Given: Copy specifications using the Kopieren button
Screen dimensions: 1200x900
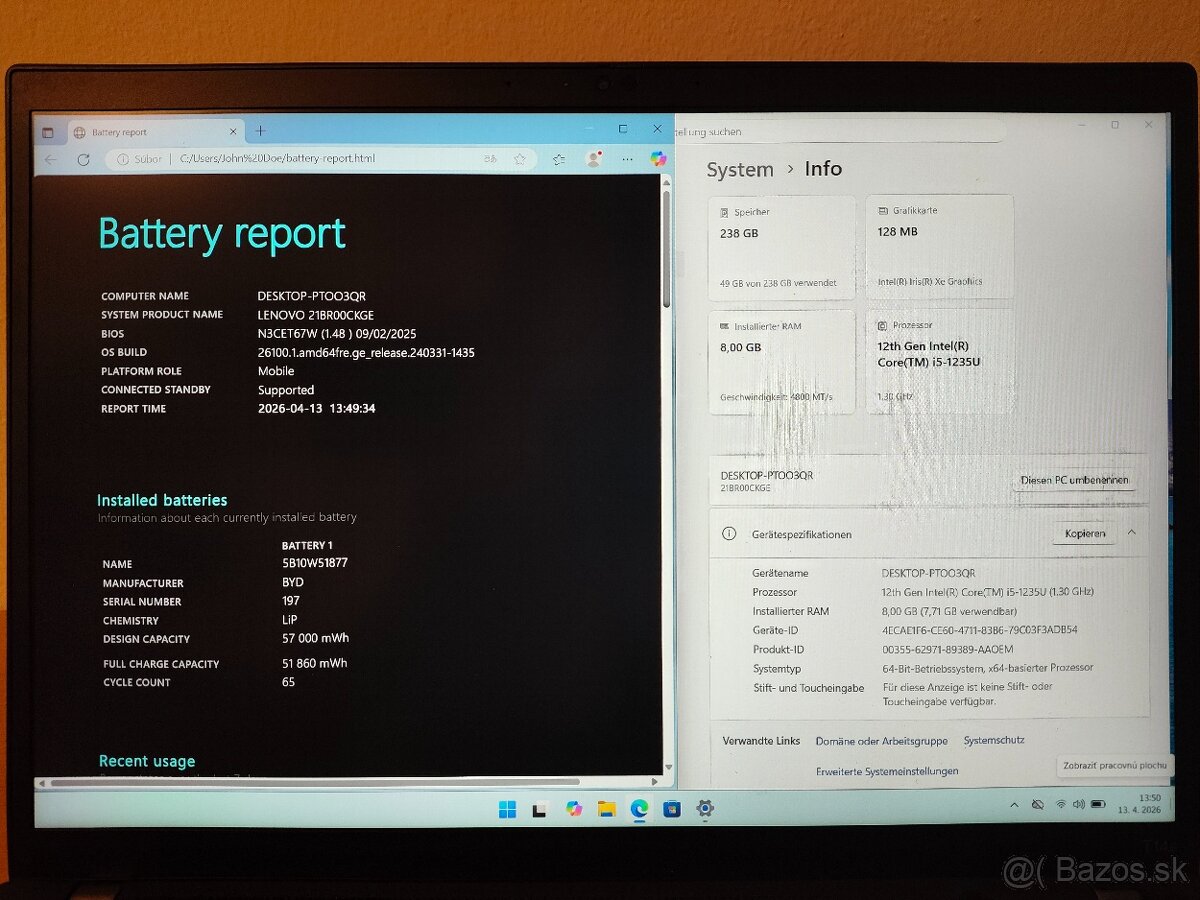Looking at the screenshot, I should [1084, 534].
